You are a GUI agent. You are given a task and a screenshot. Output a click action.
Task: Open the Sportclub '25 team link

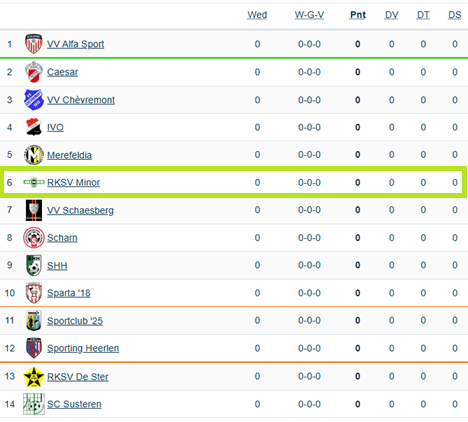coord(75,321)
